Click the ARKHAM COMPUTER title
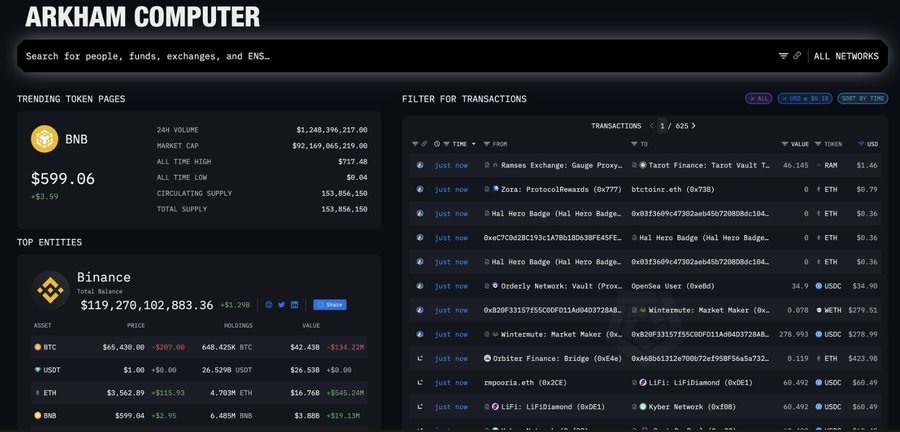The height and width of the screenshot is (432, 900). (142, 17)
